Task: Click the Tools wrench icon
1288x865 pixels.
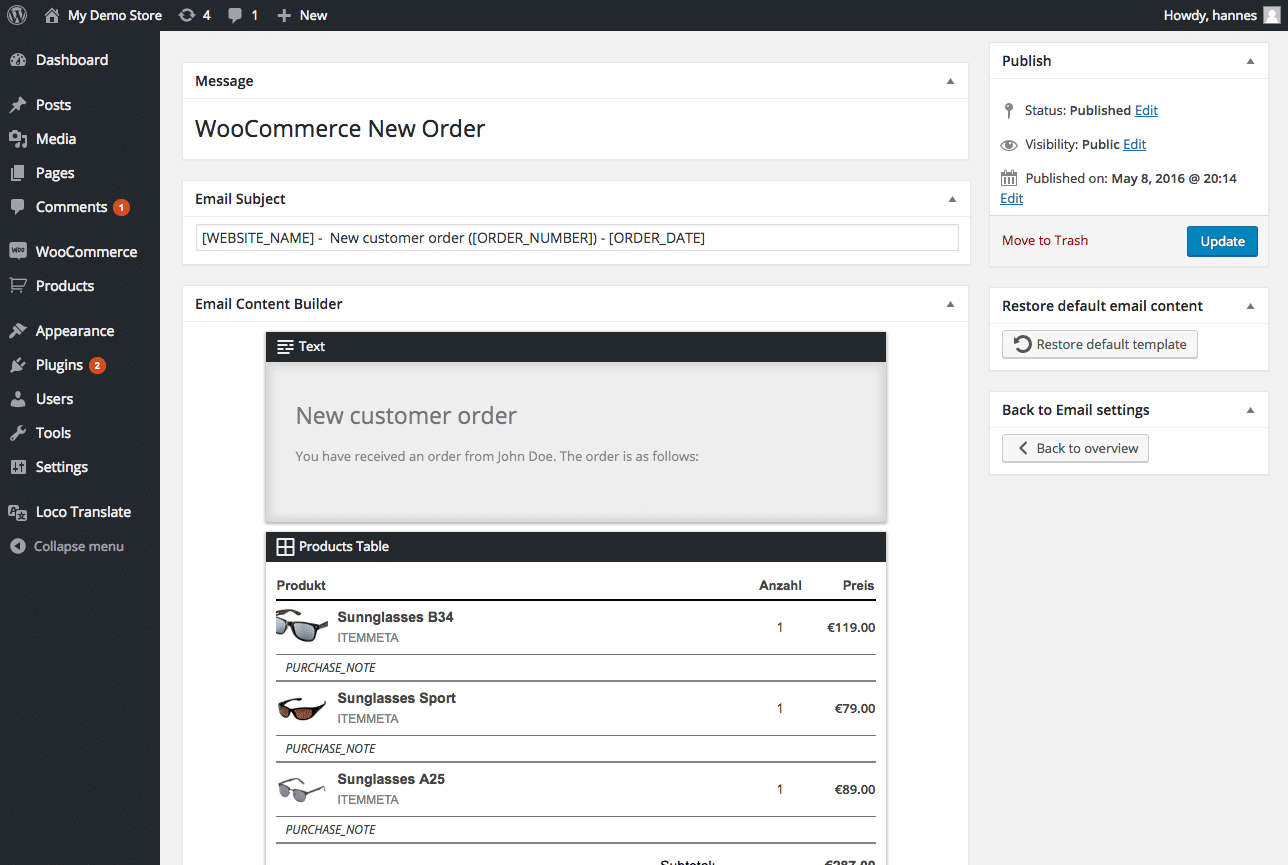Action: point(18,433)
